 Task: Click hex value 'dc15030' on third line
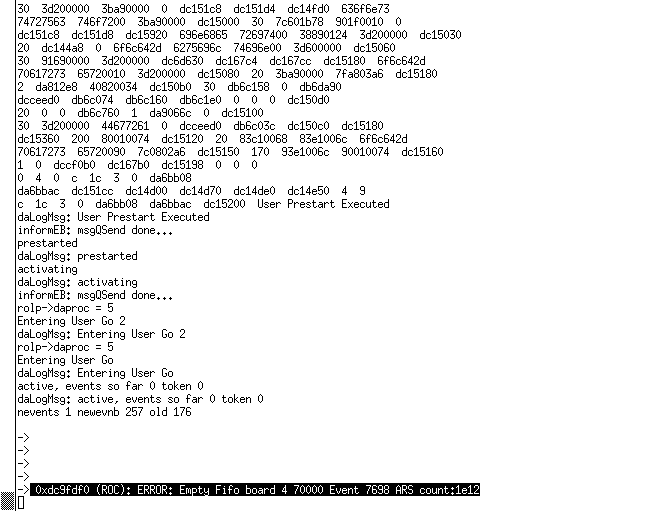[x=440, y=35]
